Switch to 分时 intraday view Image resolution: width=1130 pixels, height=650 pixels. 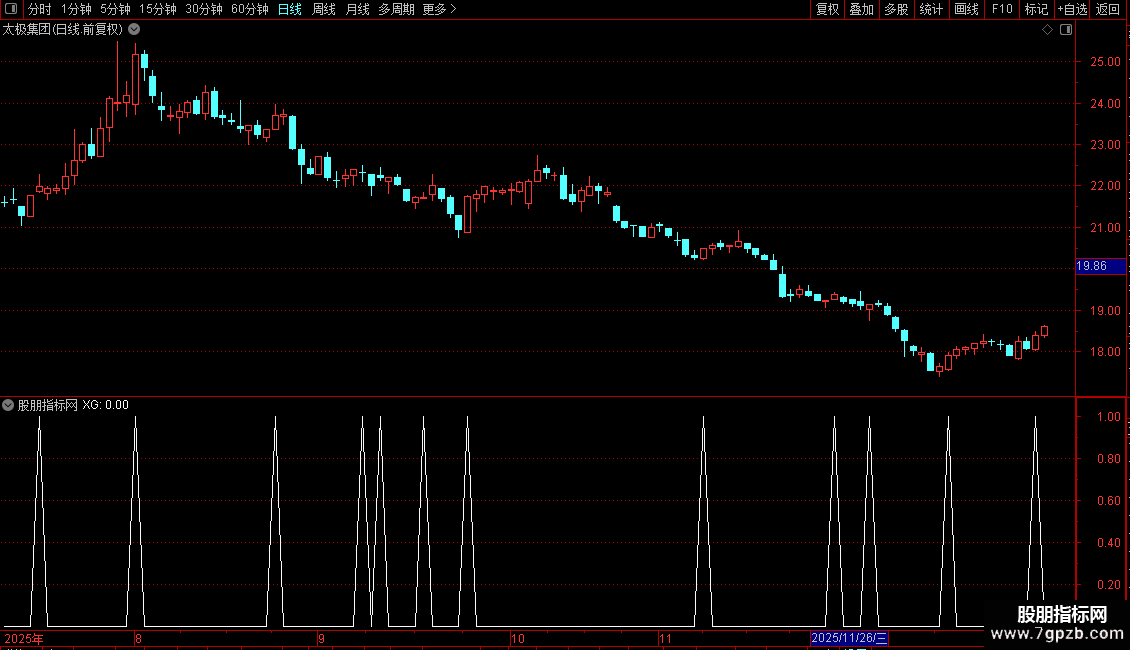point(39,9)
